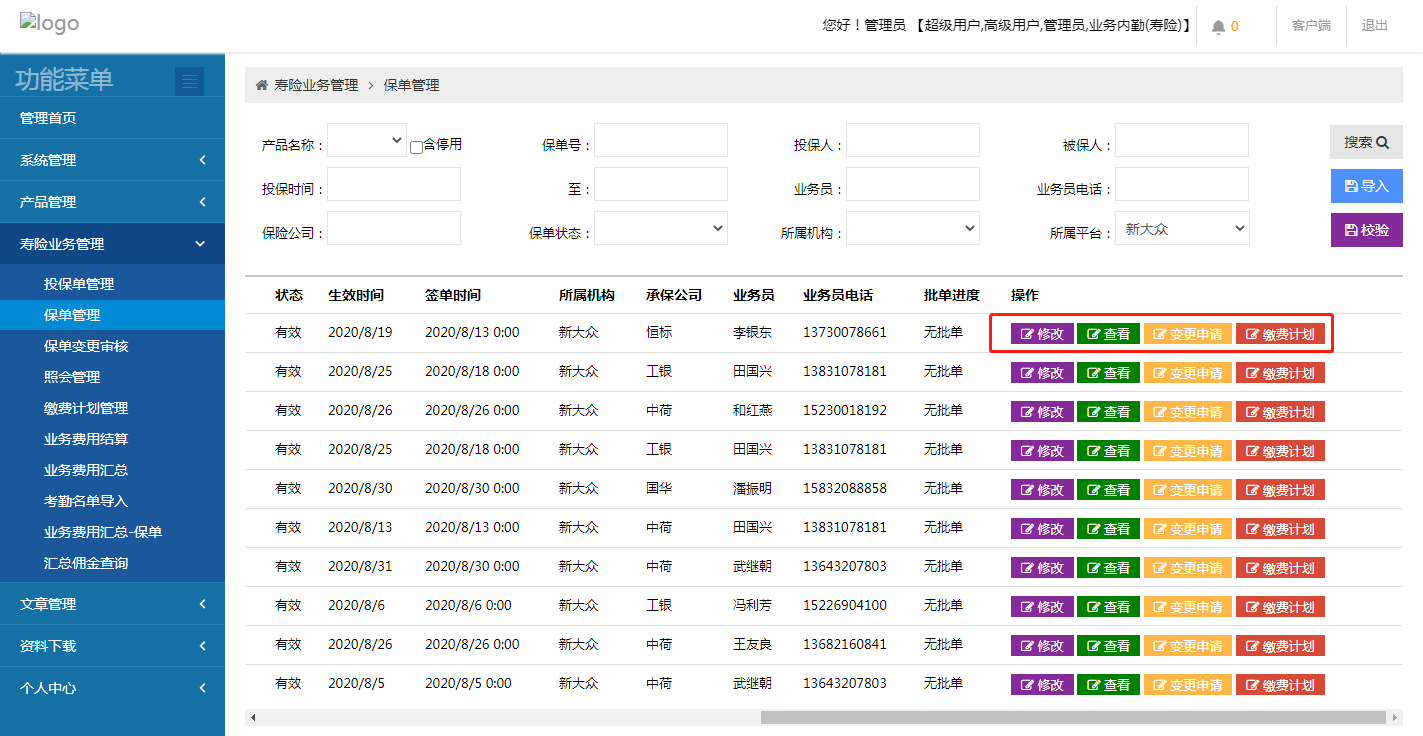Enable the 含停用 checkbox

(x=417, y=147)
